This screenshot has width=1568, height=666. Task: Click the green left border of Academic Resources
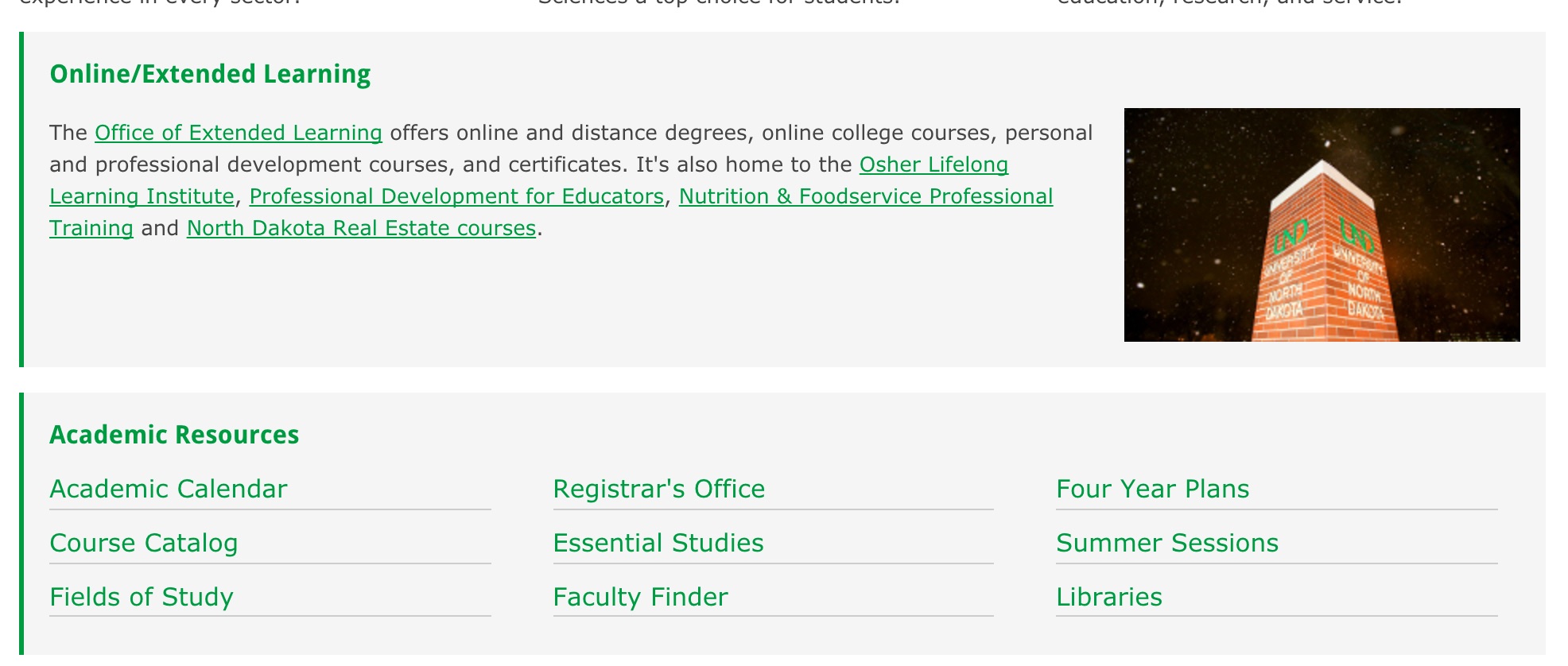(x=21, y=525)
